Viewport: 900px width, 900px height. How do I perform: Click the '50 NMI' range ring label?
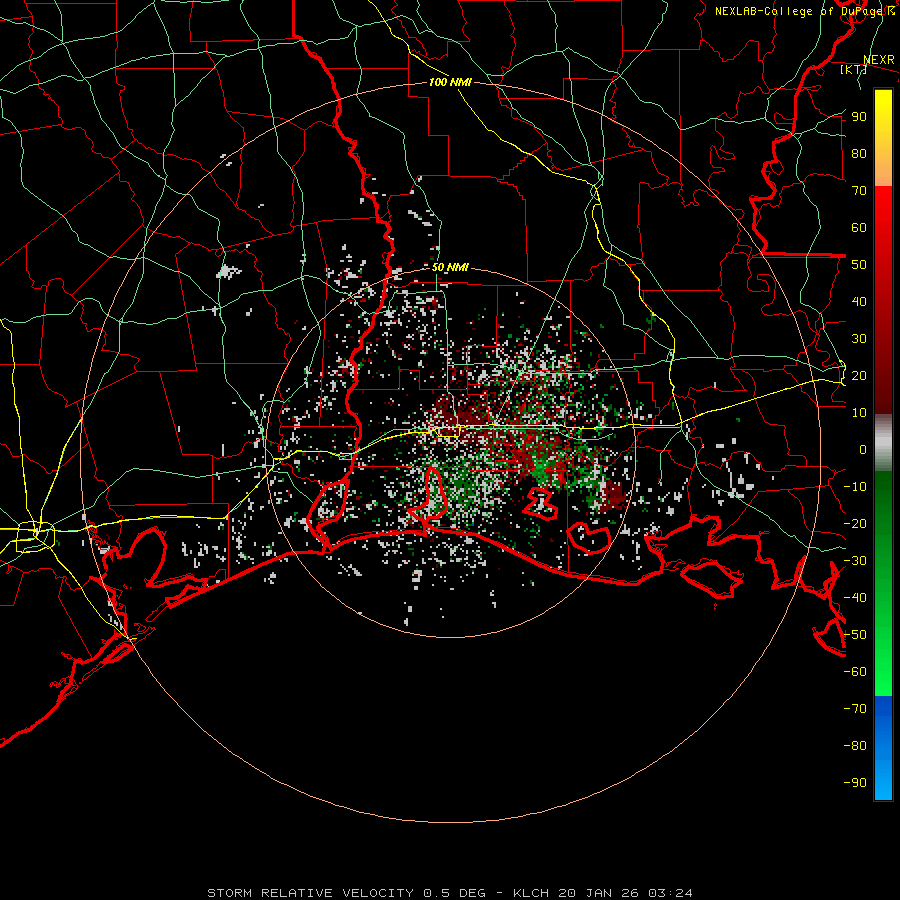(x=450, y=267)
